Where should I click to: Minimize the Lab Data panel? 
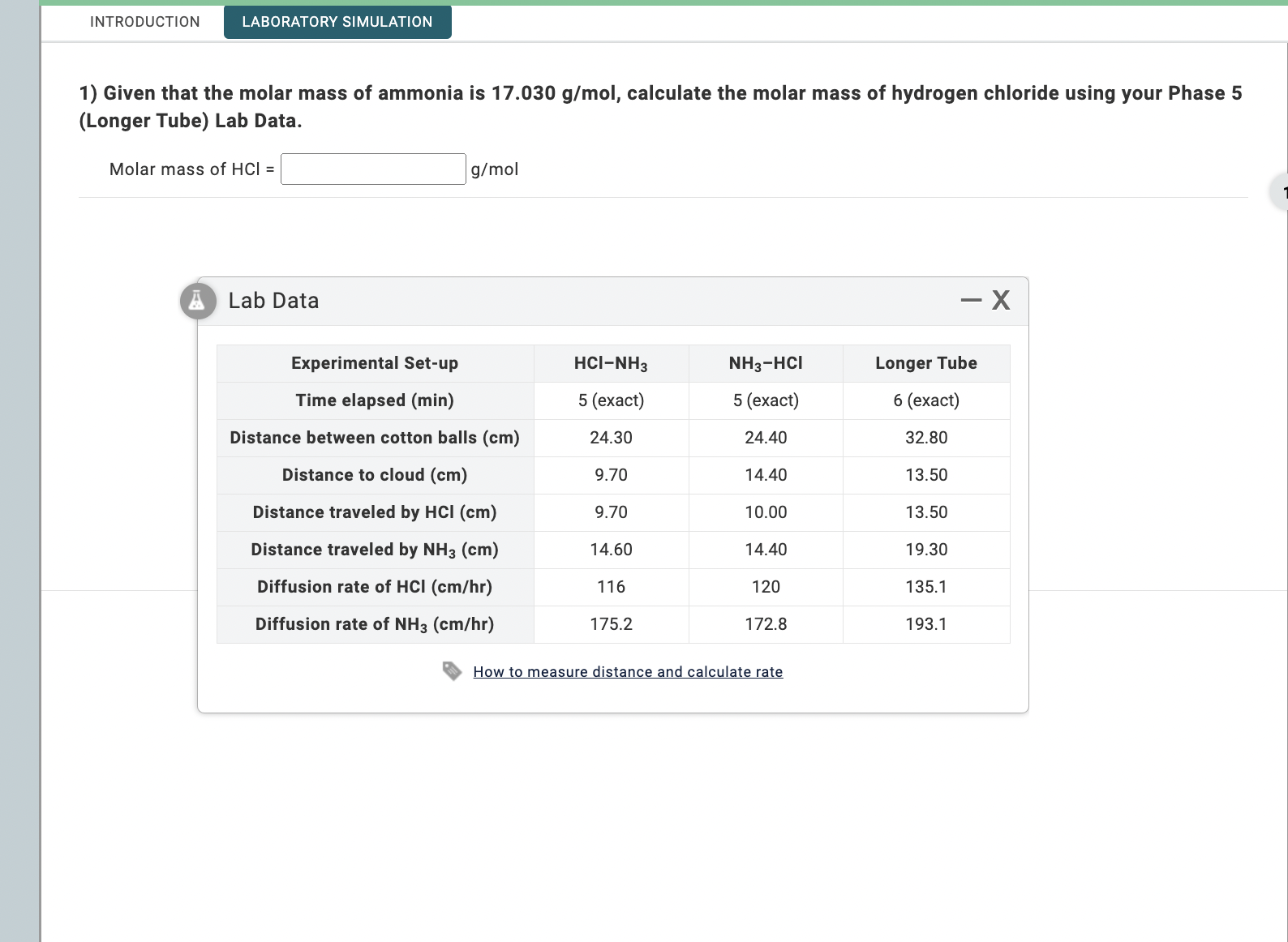(971, 301)
